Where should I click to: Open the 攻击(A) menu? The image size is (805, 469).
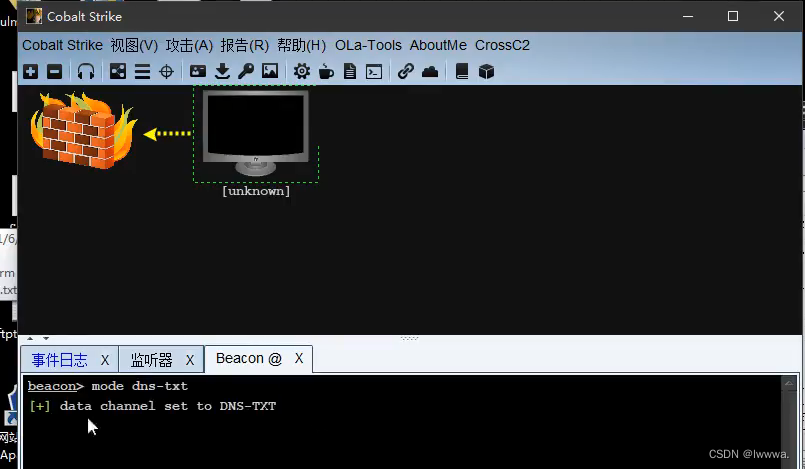click(x=189, y=45)
